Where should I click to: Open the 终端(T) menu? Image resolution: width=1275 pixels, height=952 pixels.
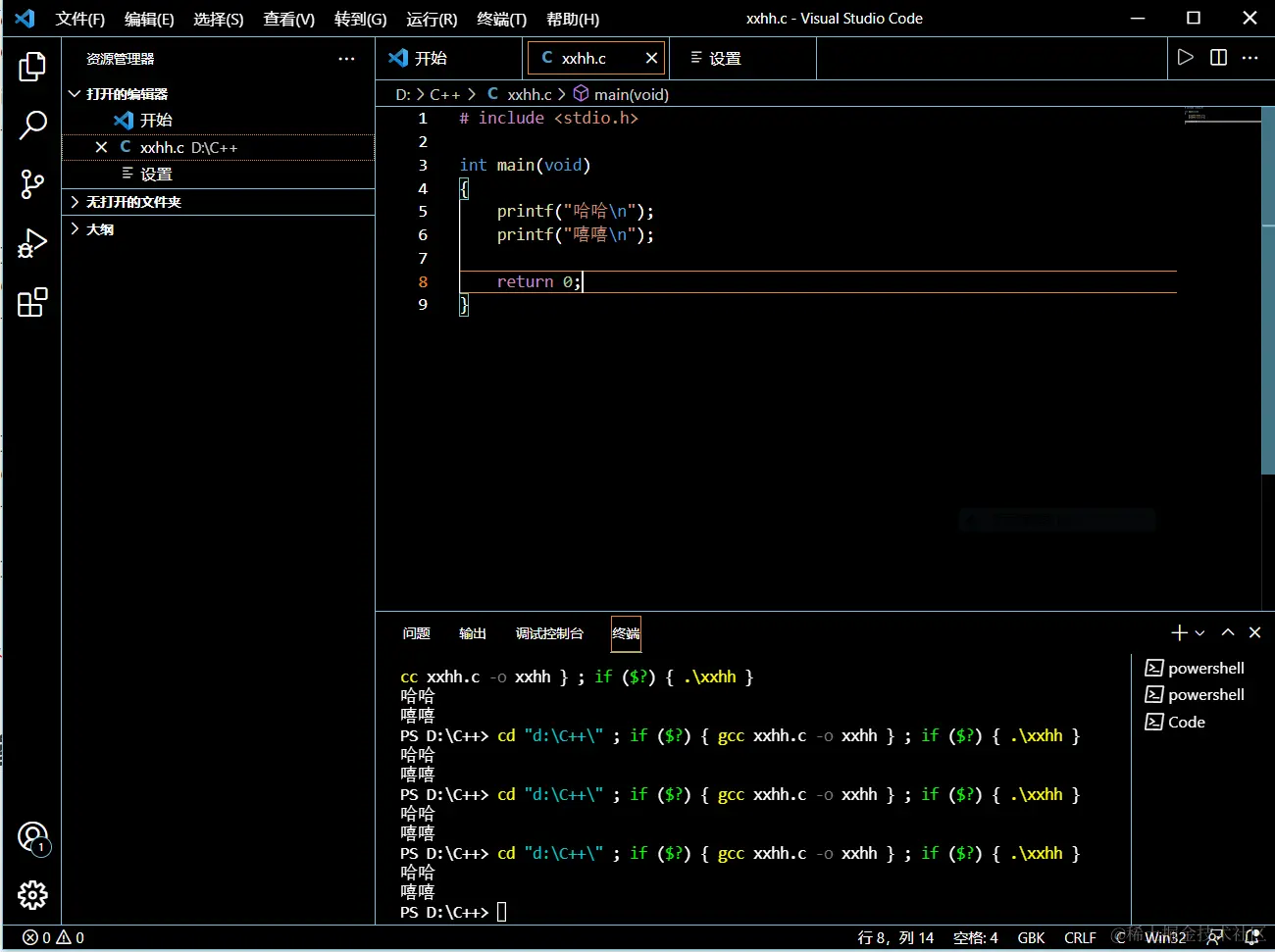pos(501,19)
